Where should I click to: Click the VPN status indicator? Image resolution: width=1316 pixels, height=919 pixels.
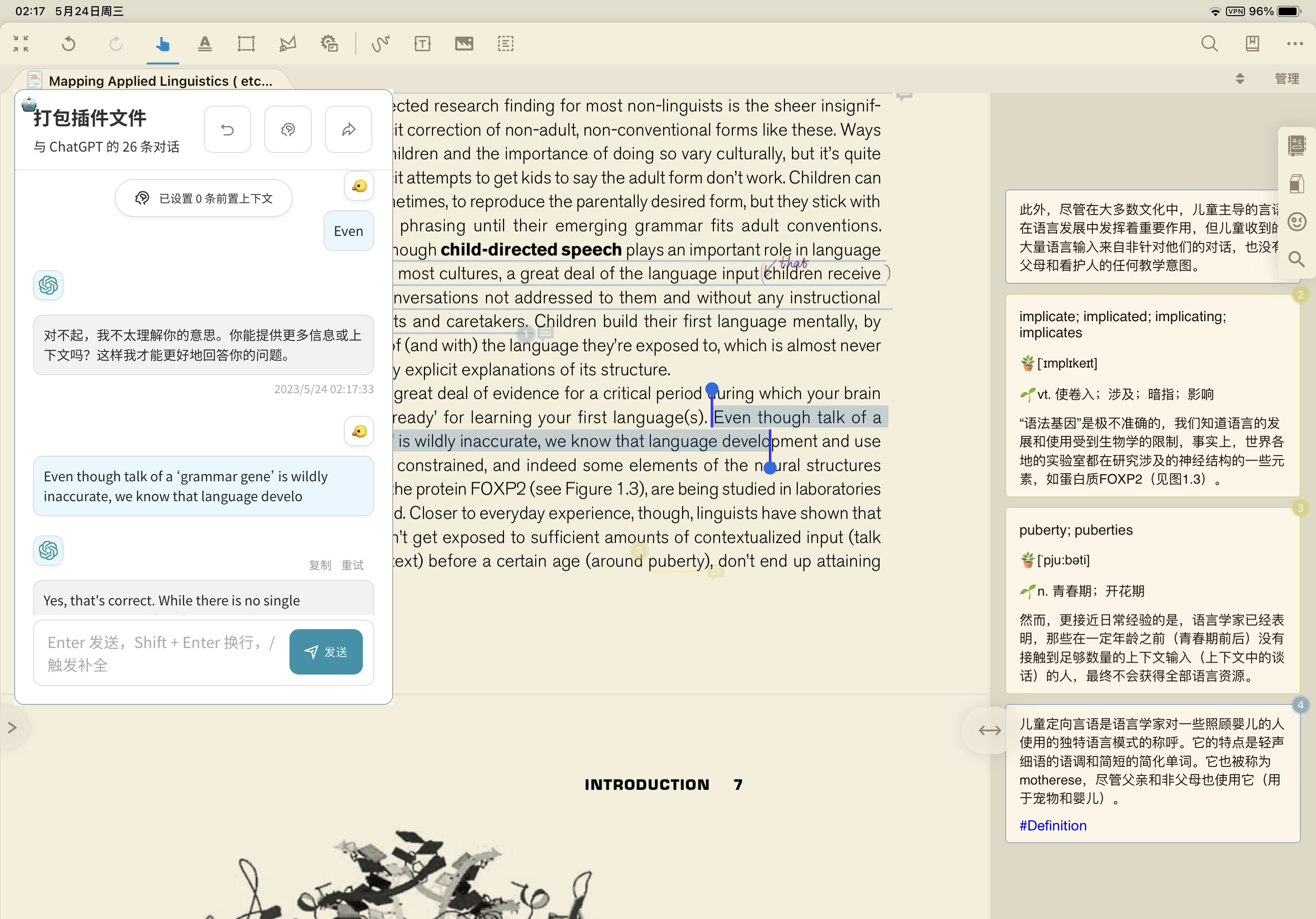[x=1235, y=11]
